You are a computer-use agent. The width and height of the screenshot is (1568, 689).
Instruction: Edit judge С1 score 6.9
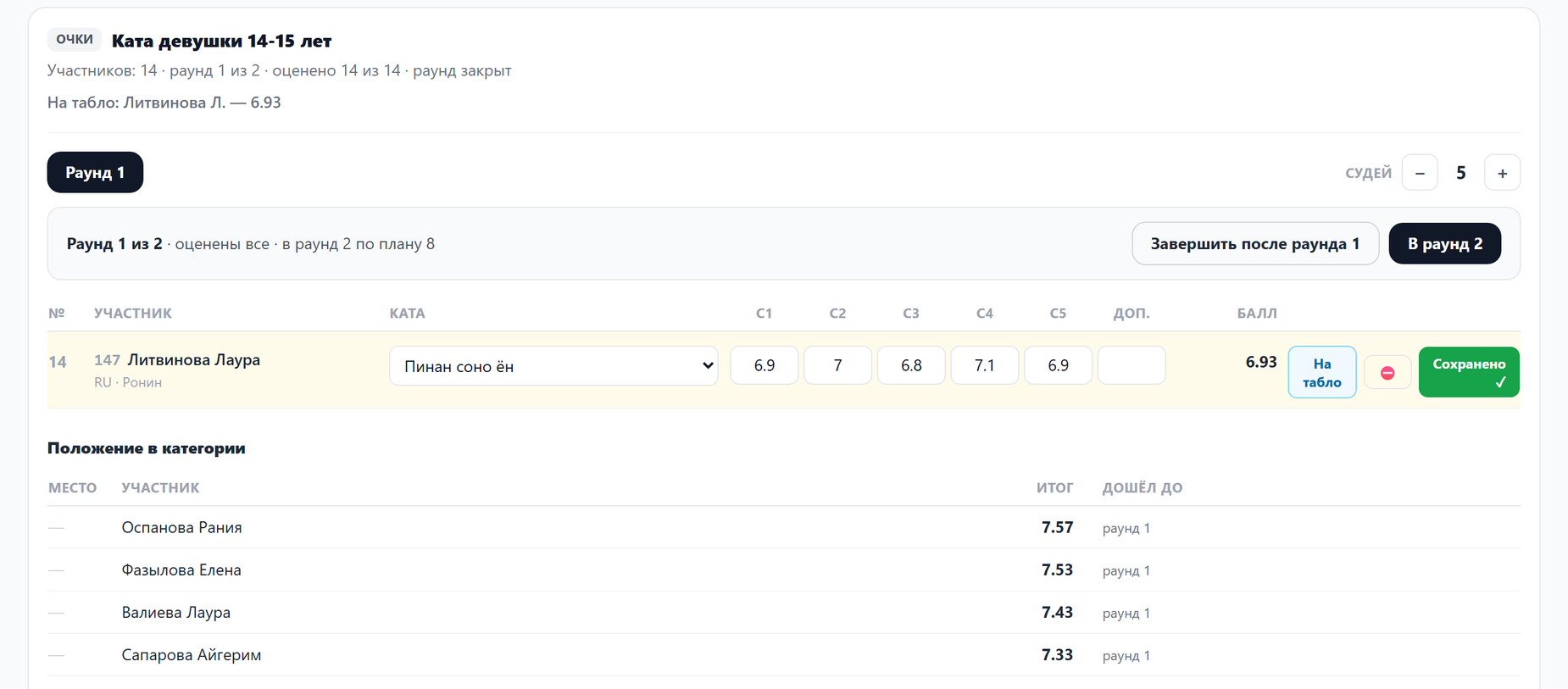pos(765,365)
